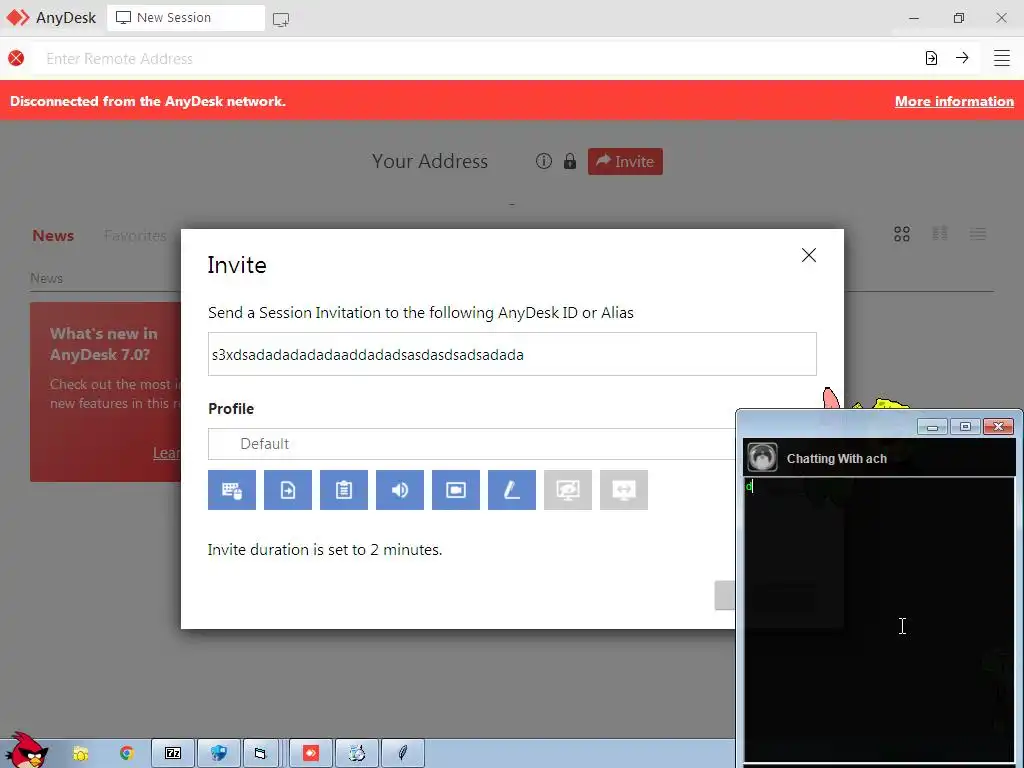Launch Chrome from the taskbar
Screen dimensions: 1024x768
click(x=127, y=753)
